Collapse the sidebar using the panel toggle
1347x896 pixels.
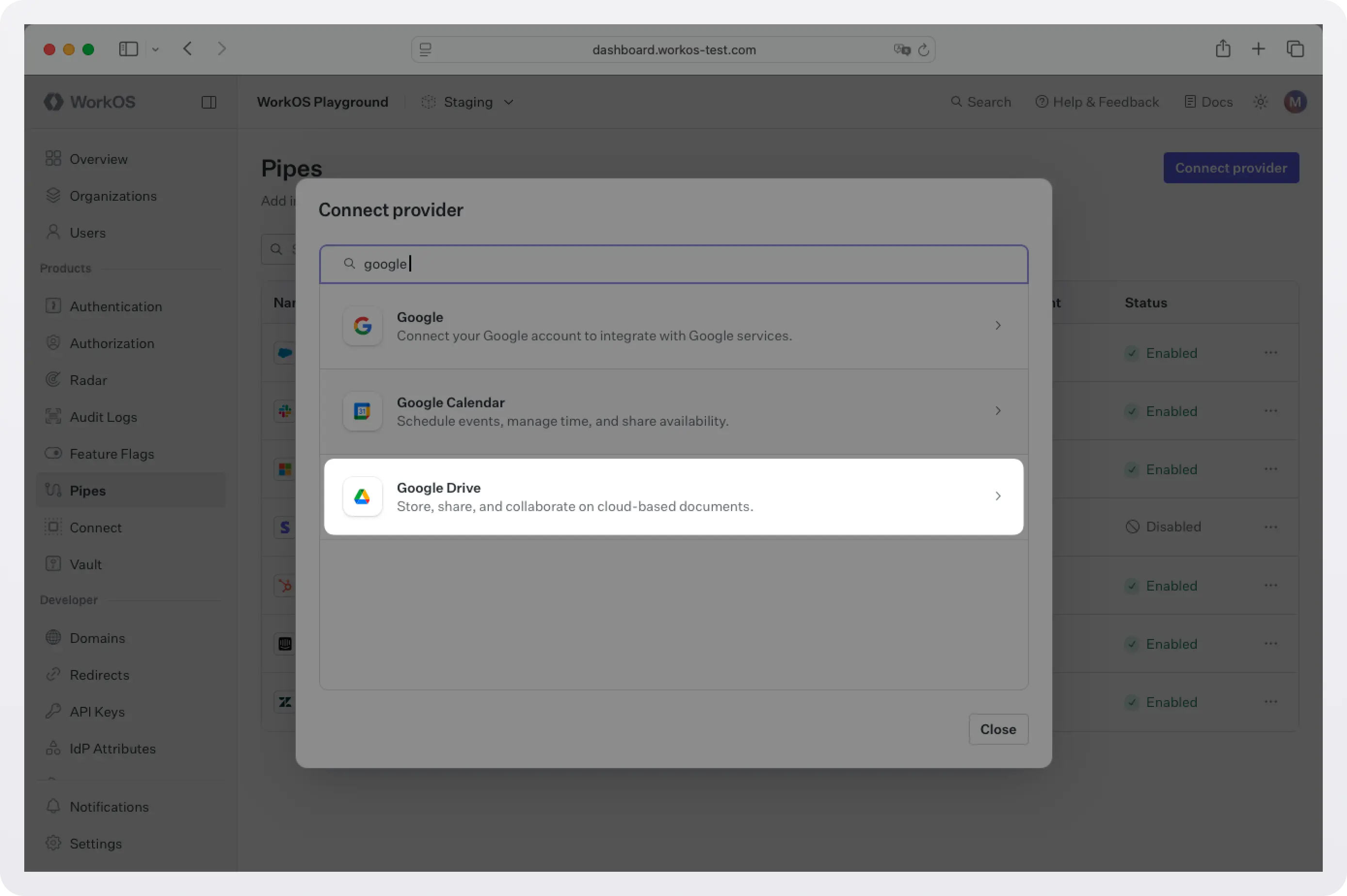point(208,102)
